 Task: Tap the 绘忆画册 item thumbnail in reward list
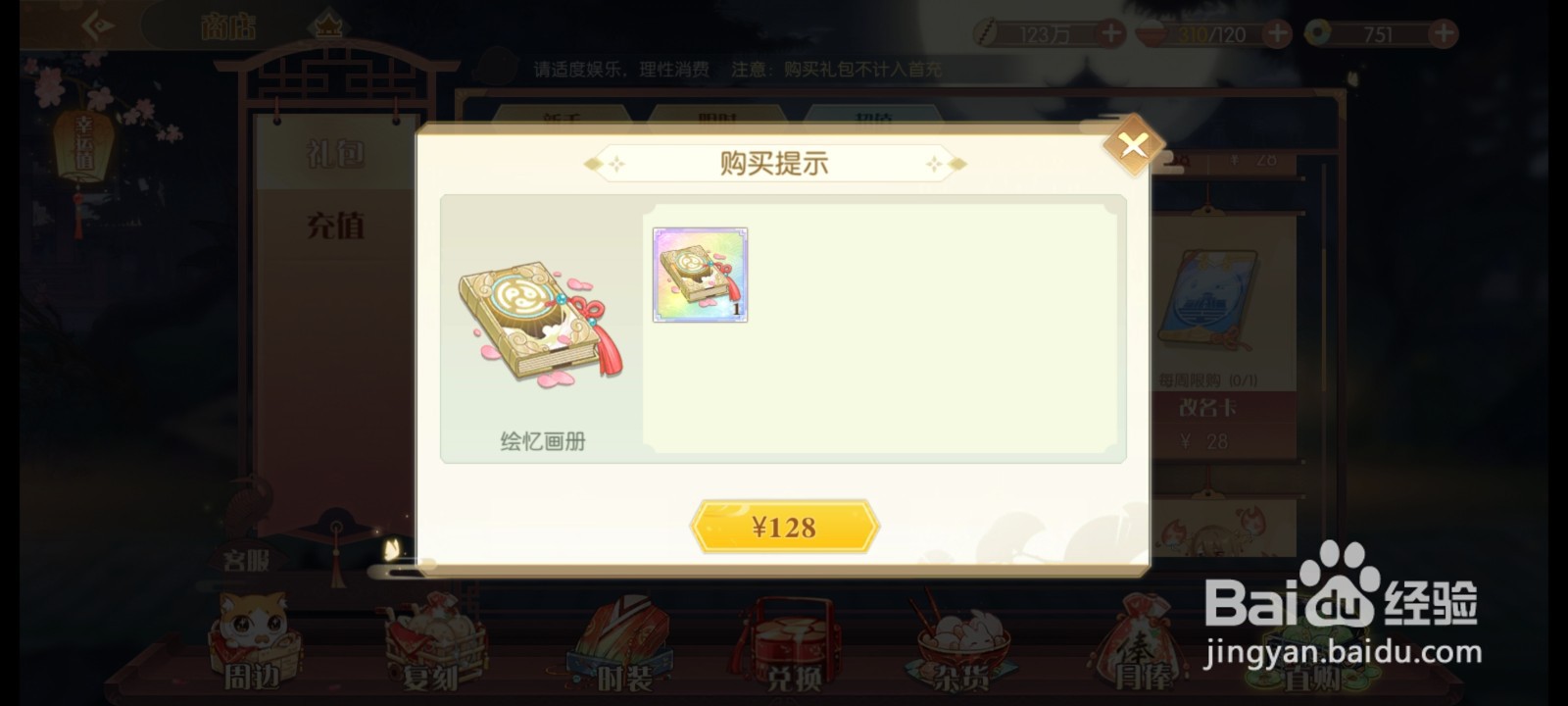[700, 275]
